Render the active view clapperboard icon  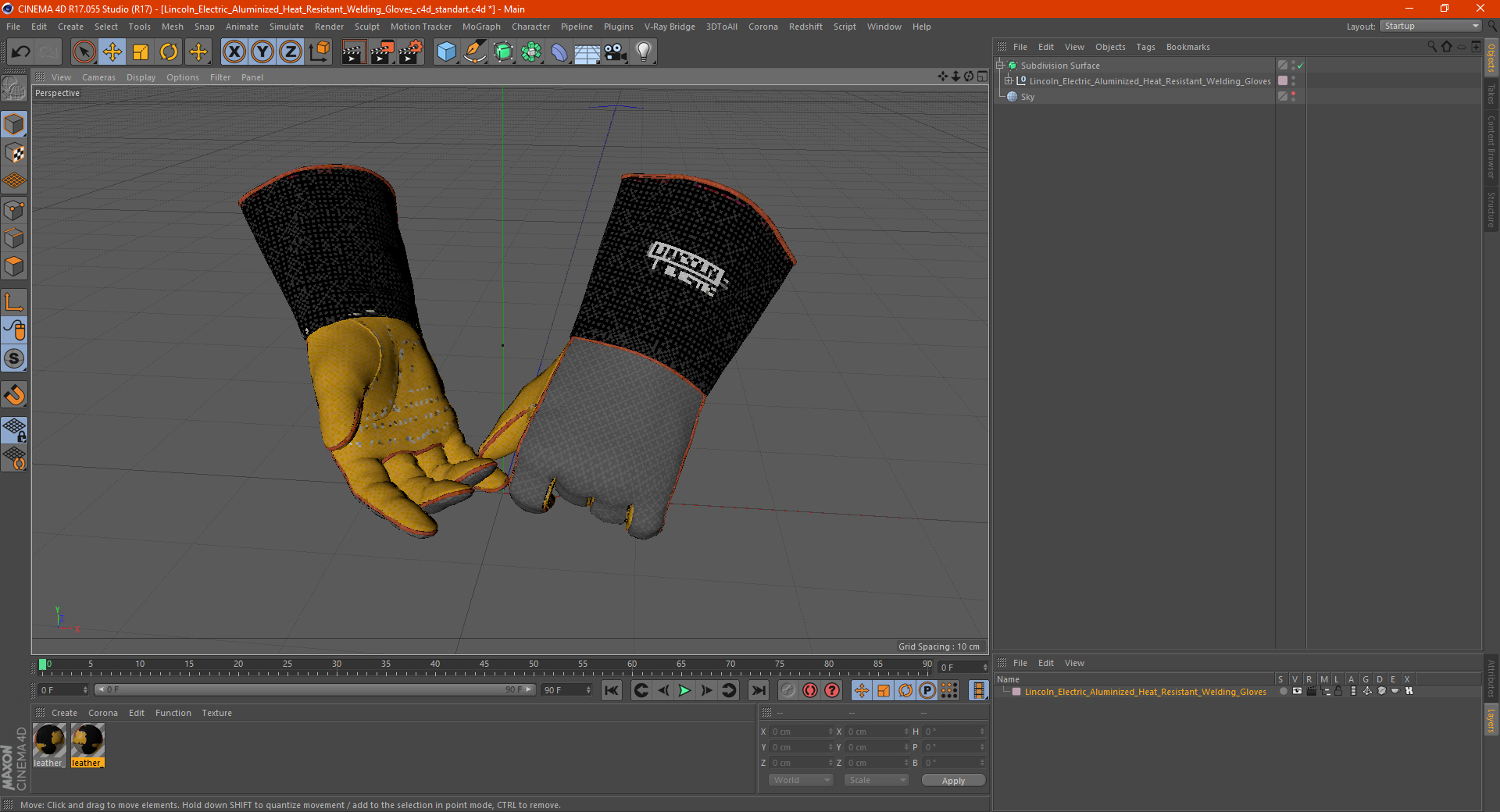(x=354, y=52)
